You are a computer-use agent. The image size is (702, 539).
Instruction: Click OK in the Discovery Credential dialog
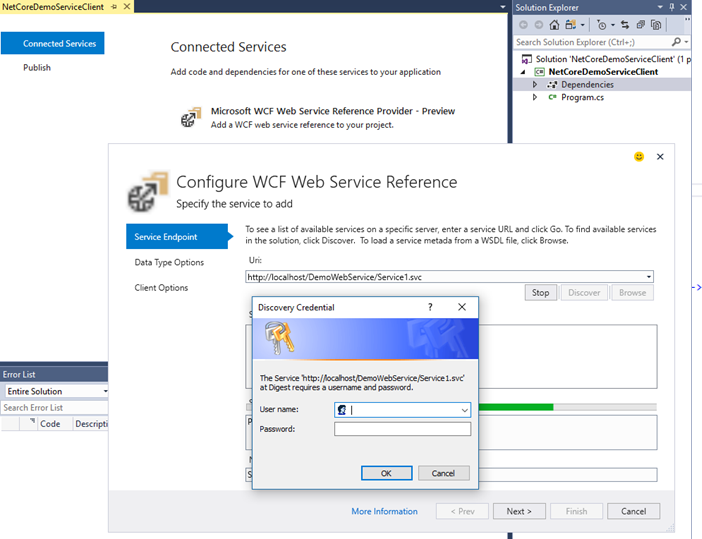click(x=386, y=473)
